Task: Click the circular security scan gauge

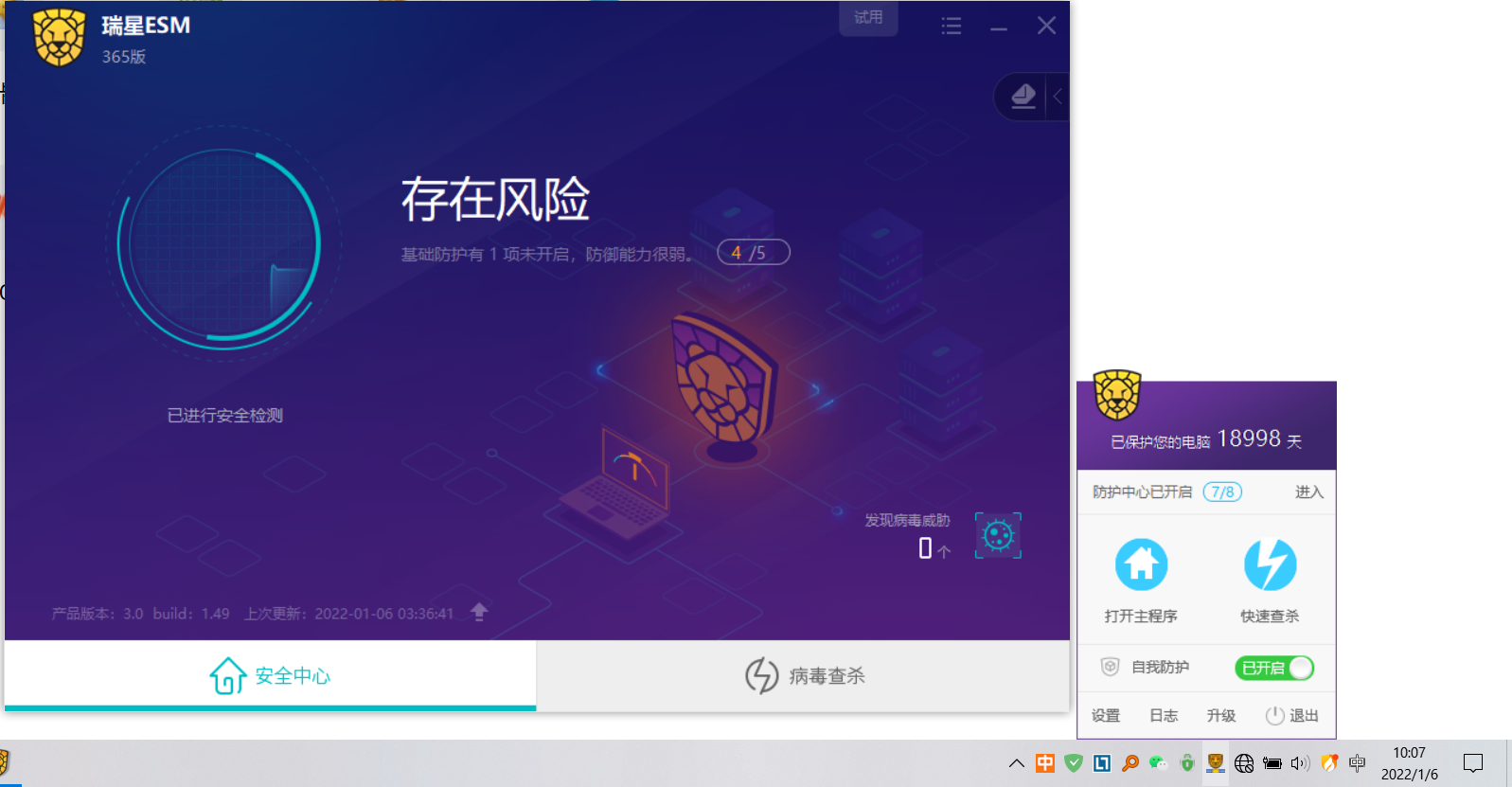Action: [224, 243]
